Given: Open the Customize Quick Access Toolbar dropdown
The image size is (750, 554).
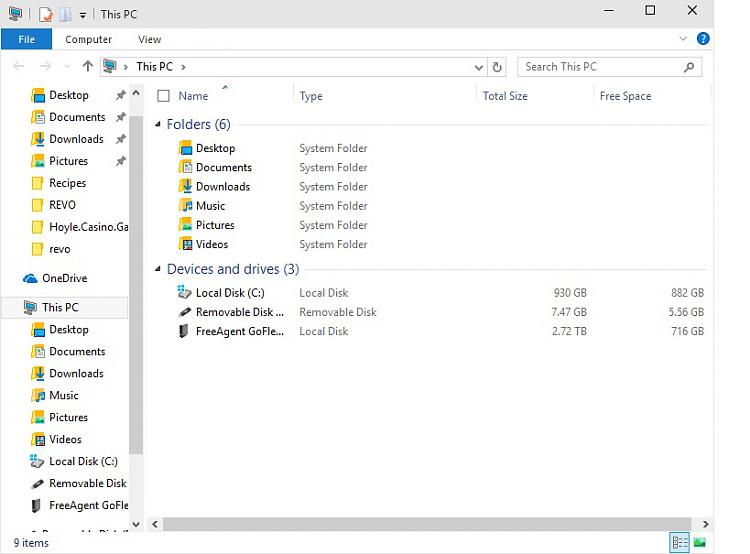Looking at the screenshot, I should (83, 15).
